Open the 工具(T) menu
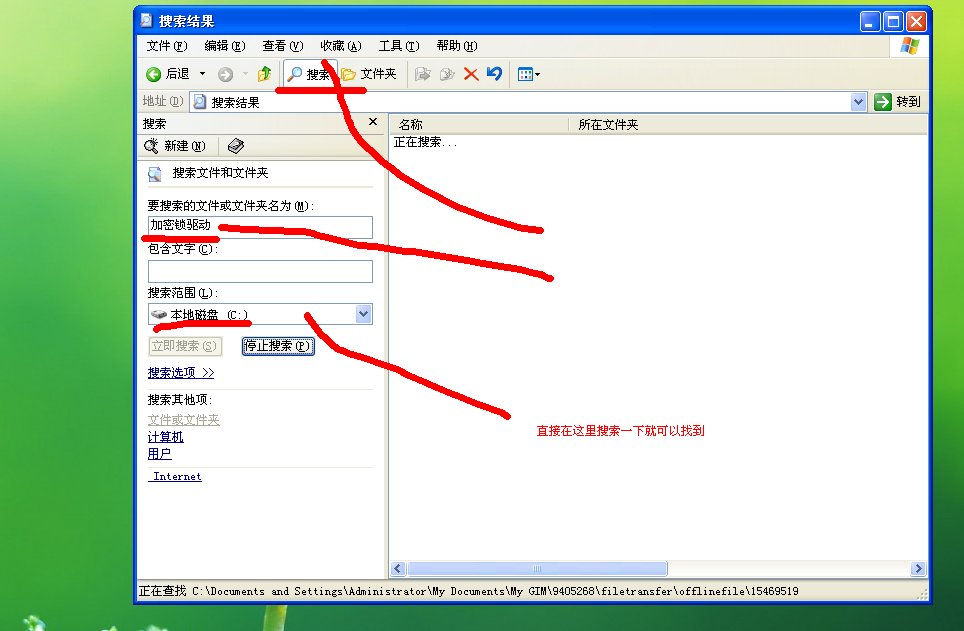The image size is (964, 631). 399,46
